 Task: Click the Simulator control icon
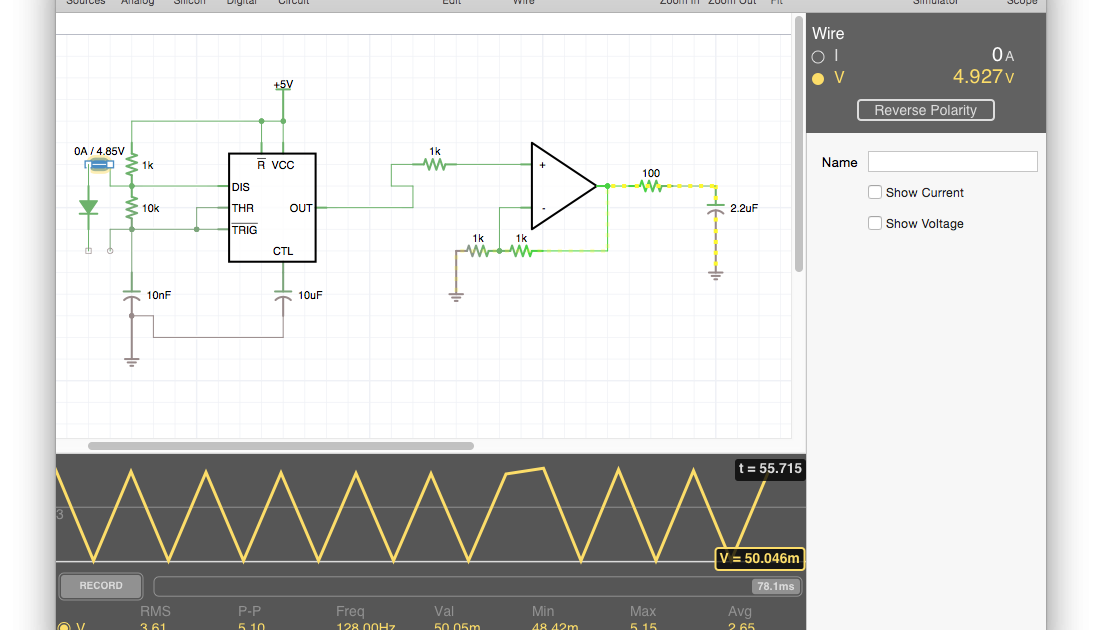(934, 3)
